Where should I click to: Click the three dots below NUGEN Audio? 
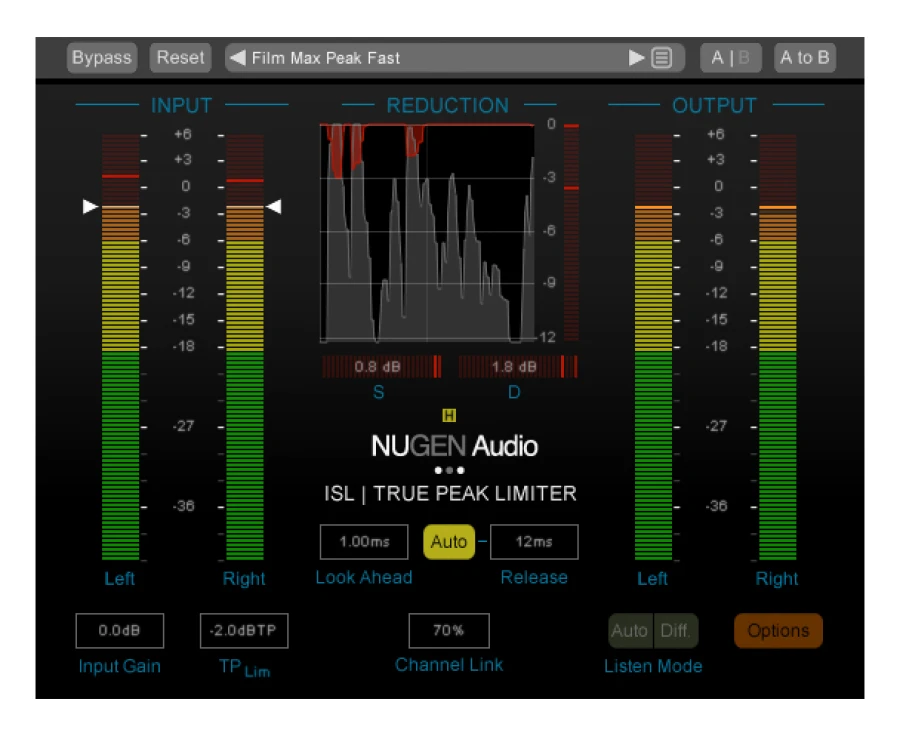click(x=449, y=470)
